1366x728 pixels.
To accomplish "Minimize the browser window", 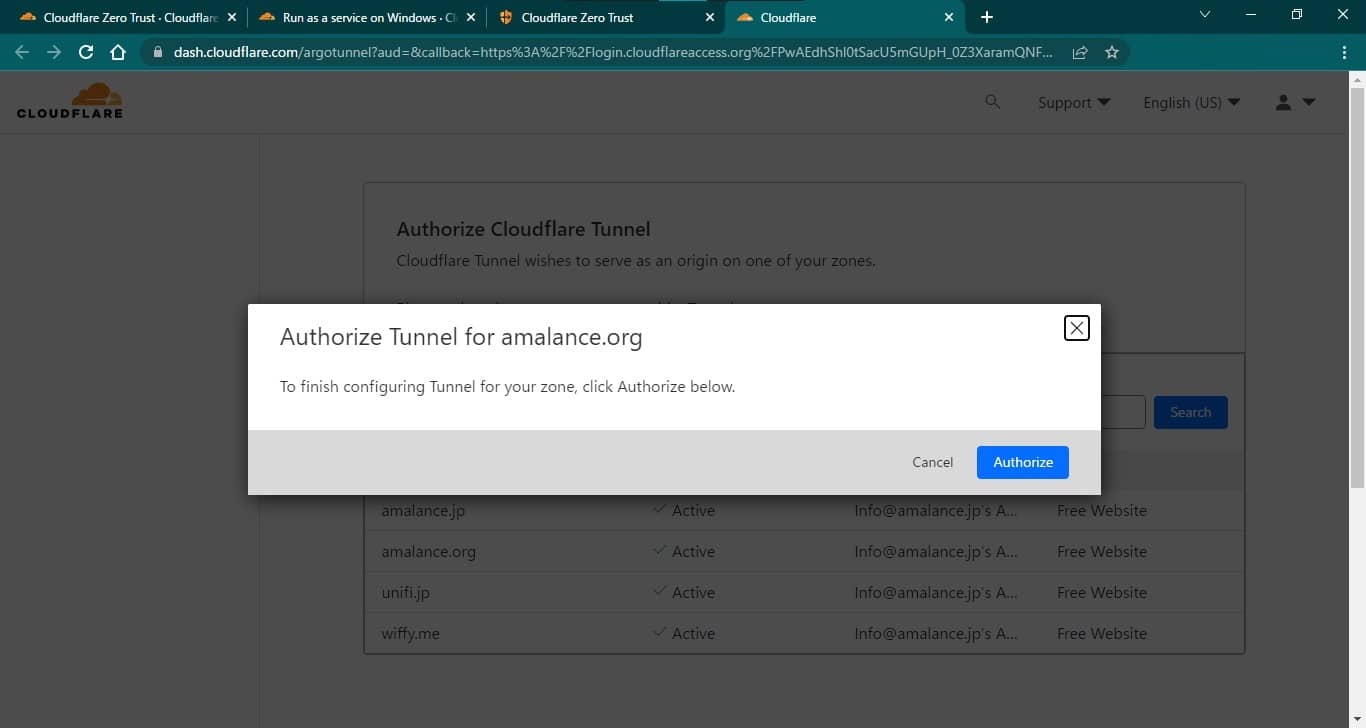I will (1251, 14).
